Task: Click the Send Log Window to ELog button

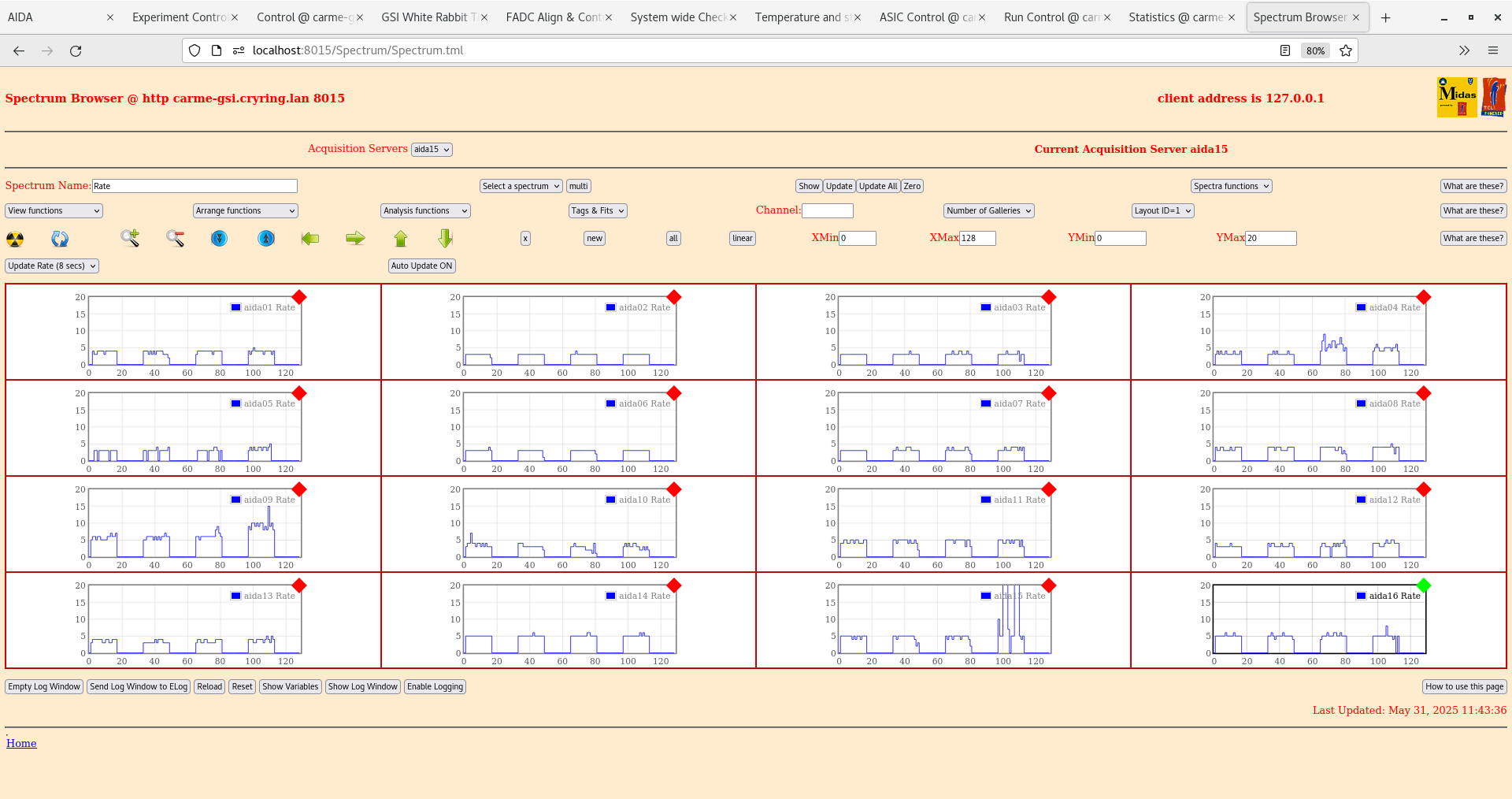Action: [x=139, y=686]
